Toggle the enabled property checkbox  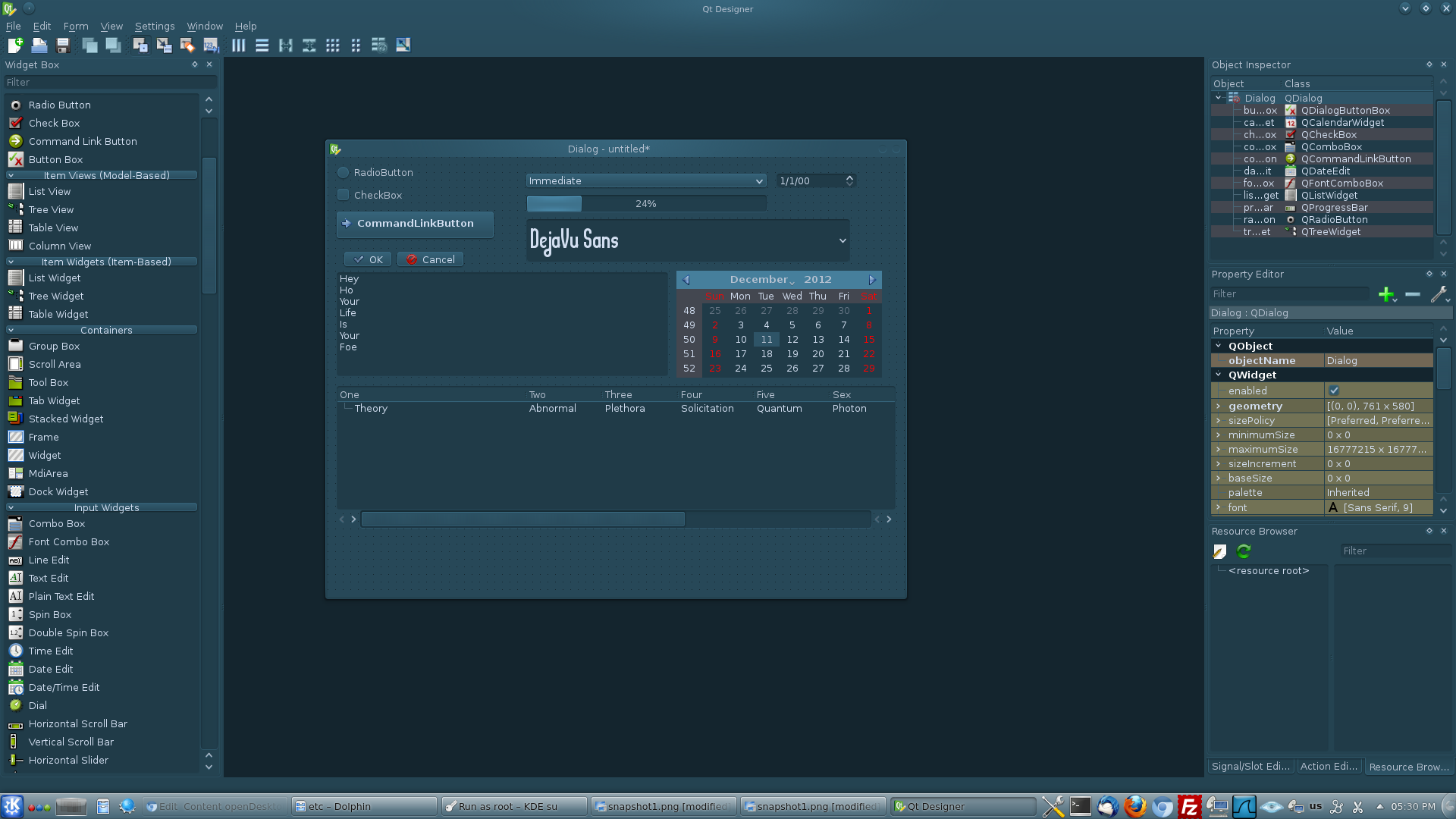tap(1334, 391)
